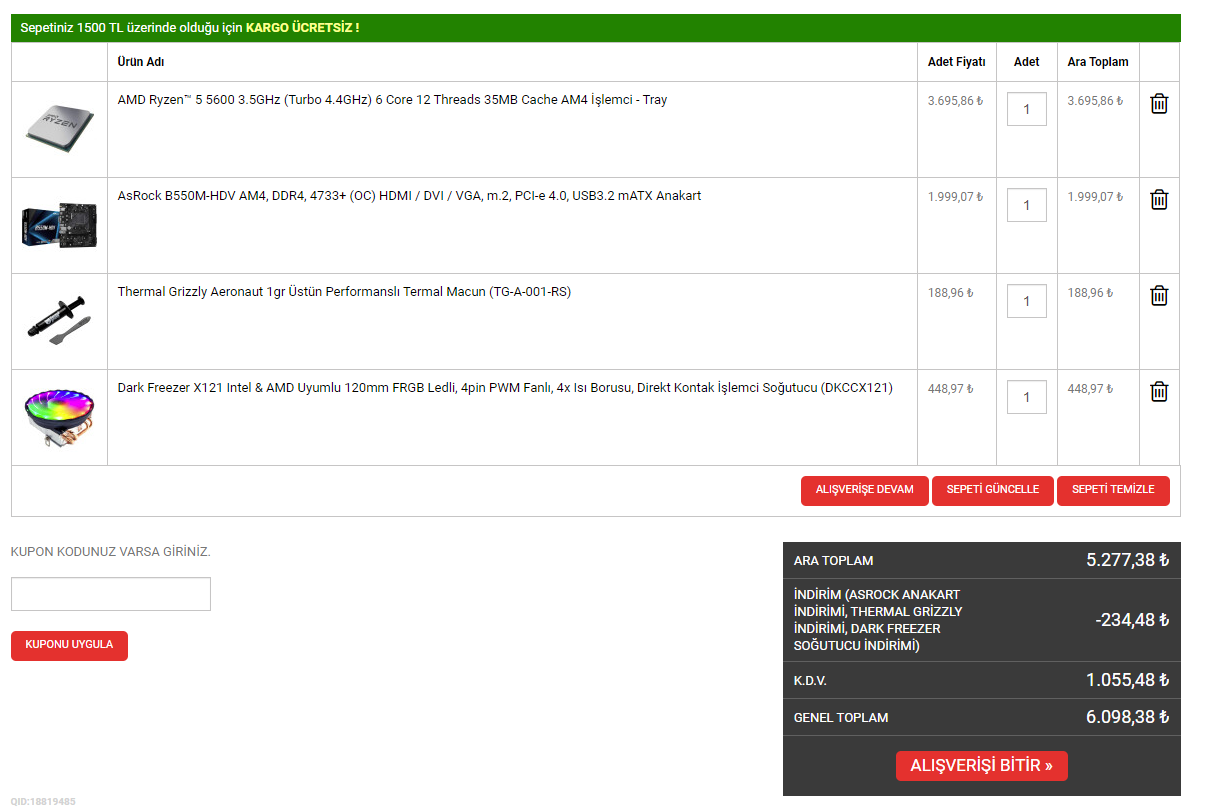Open AMD Ryzen 5 5600 product title link
The image size is (1229, 810).
pos(392,100)
